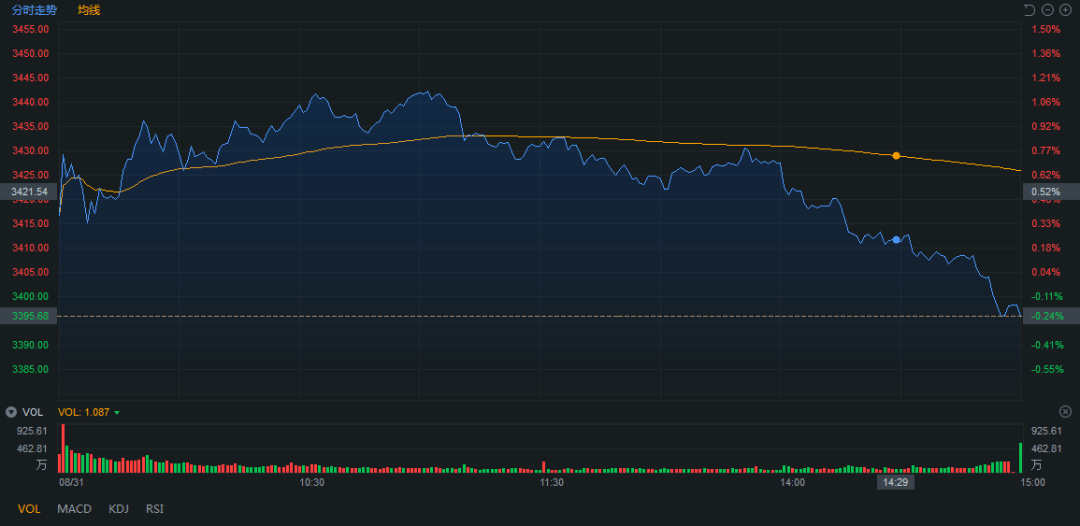This screenshot has width=1080, height=526.
Task: Click the -0.24% percentage label on right axis
Action: click(1046, 316)
